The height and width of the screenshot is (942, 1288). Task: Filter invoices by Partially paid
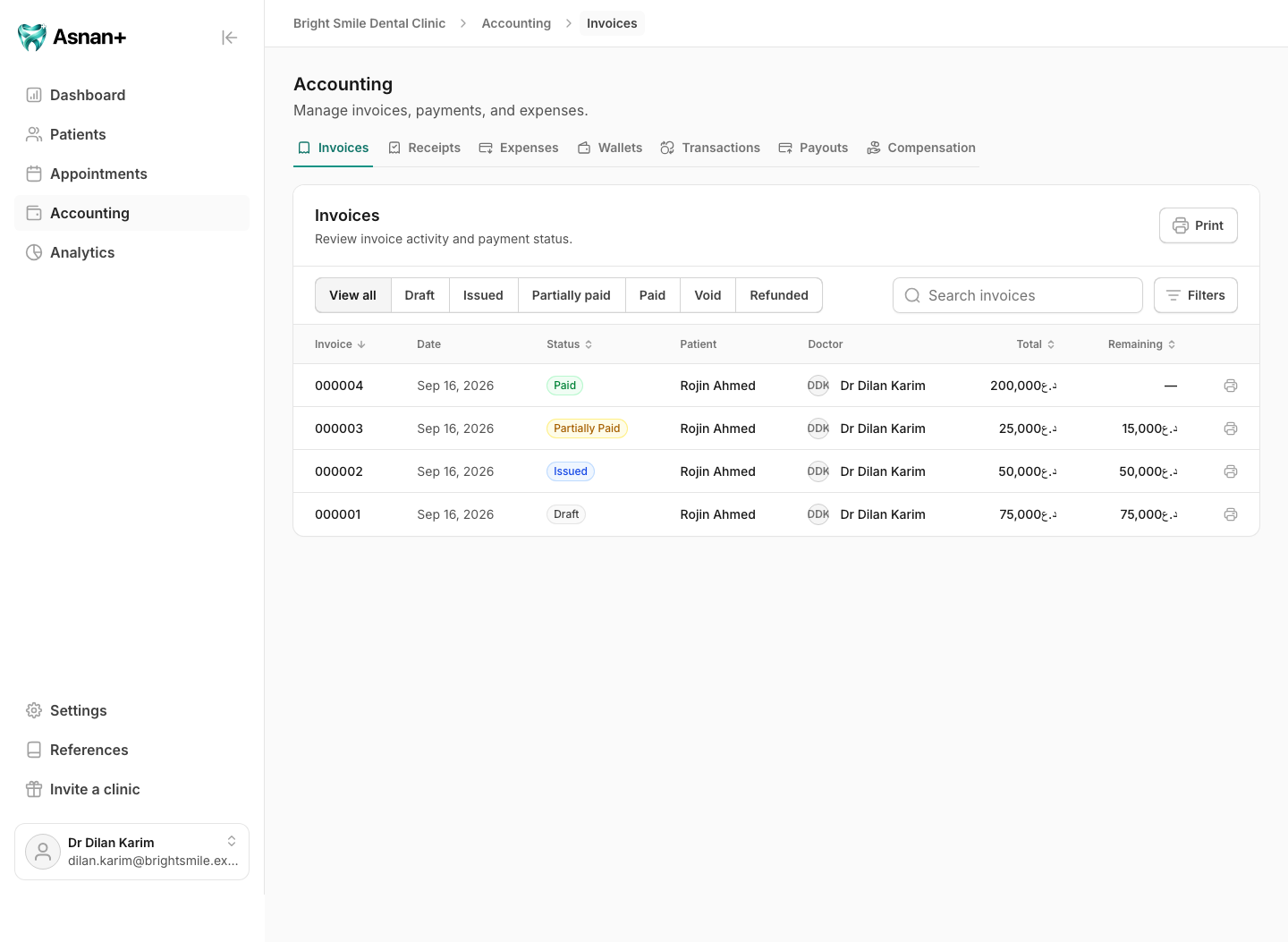point(572,295)
